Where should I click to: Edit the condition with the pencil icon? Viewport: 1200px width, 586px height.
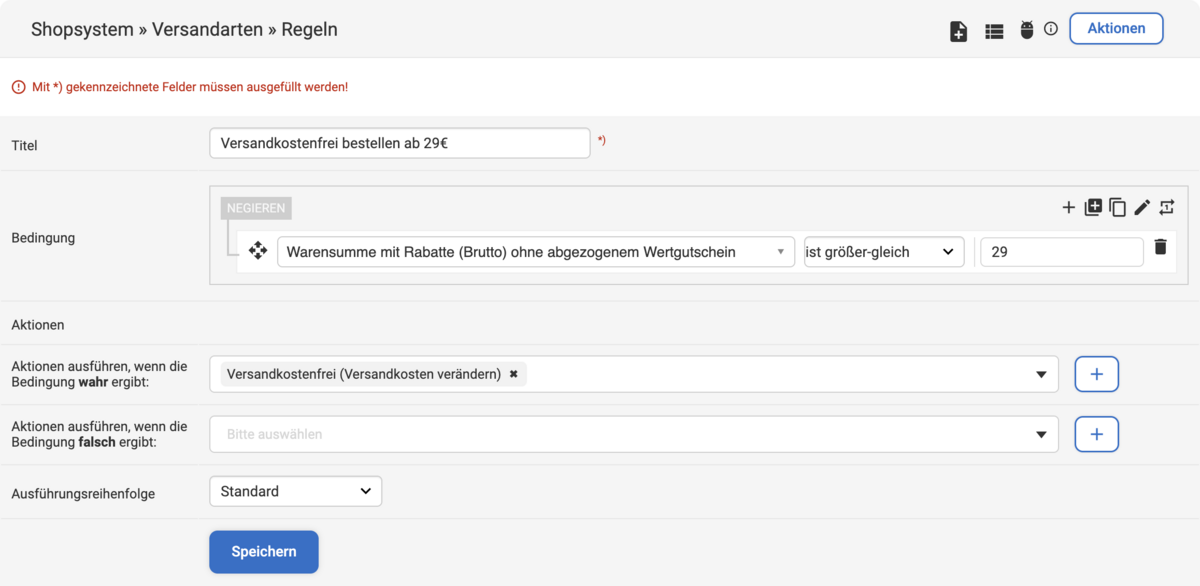(1143, 207)
